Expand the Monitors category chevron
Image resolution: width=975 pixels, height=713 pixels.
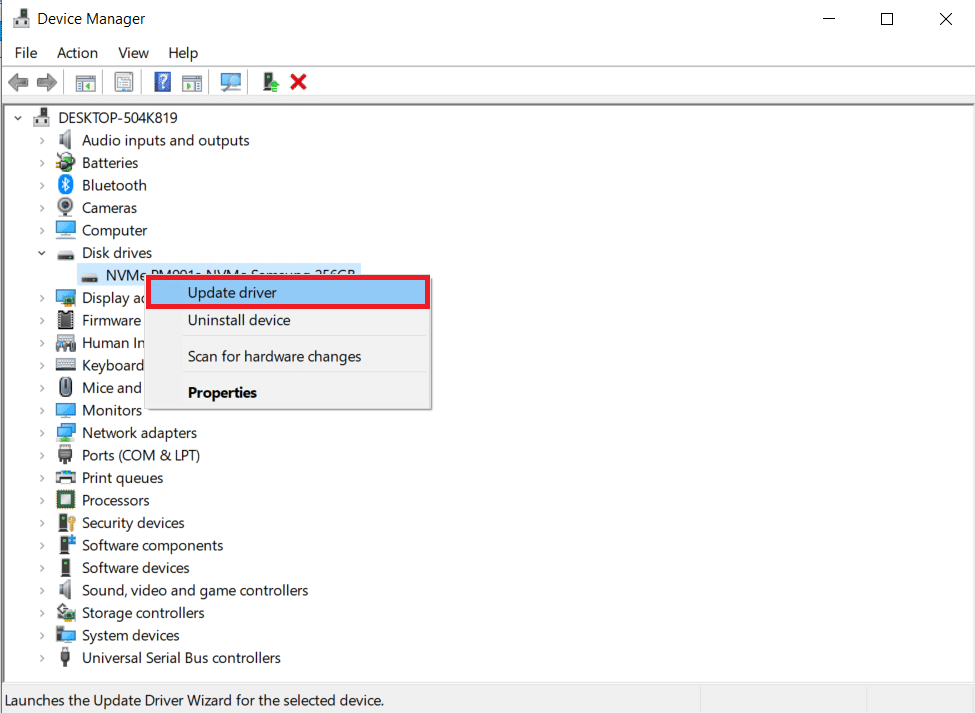click(x=42, y=410)
